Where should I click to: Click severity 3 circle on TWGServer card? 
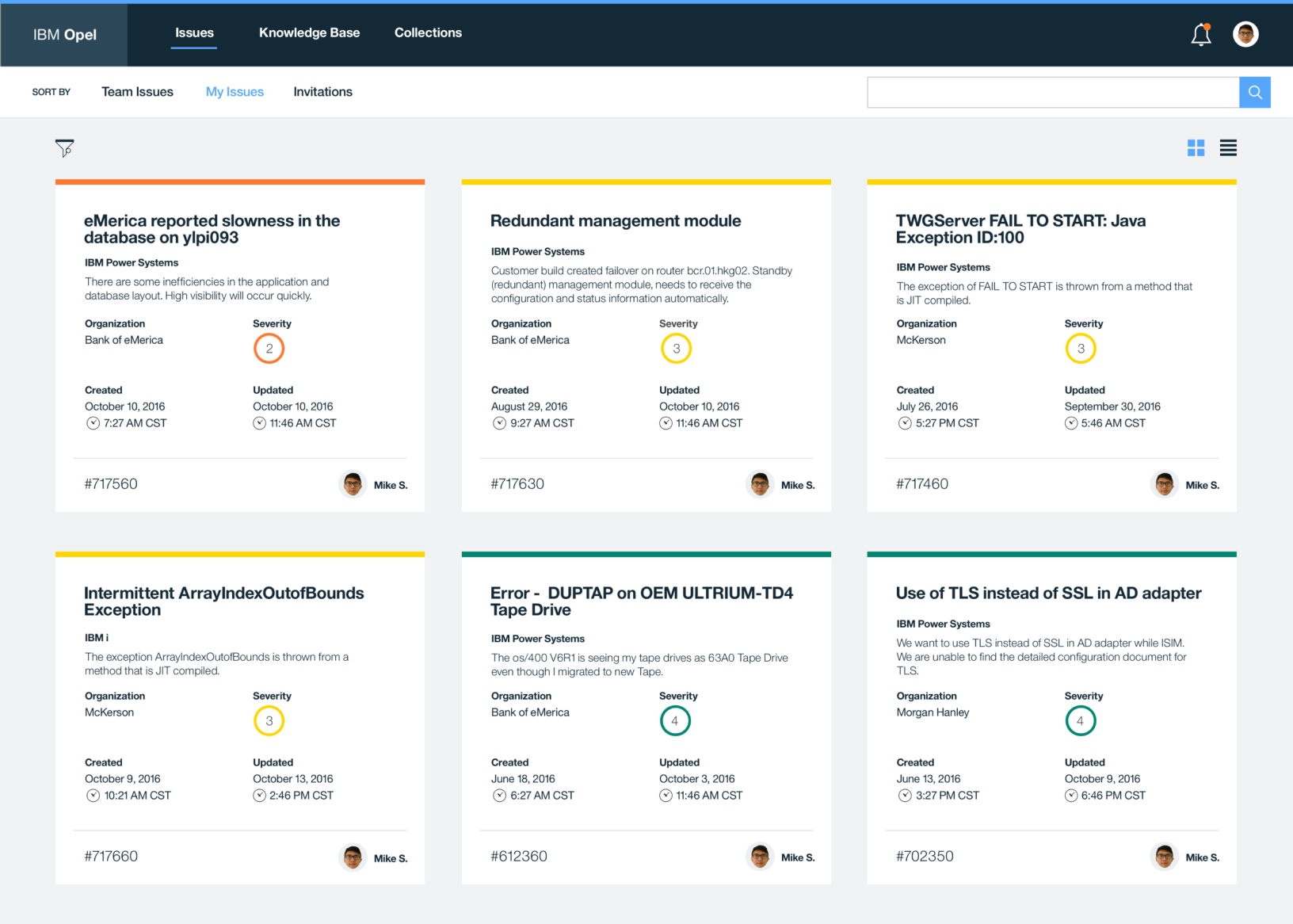(x=1081, y=349)
